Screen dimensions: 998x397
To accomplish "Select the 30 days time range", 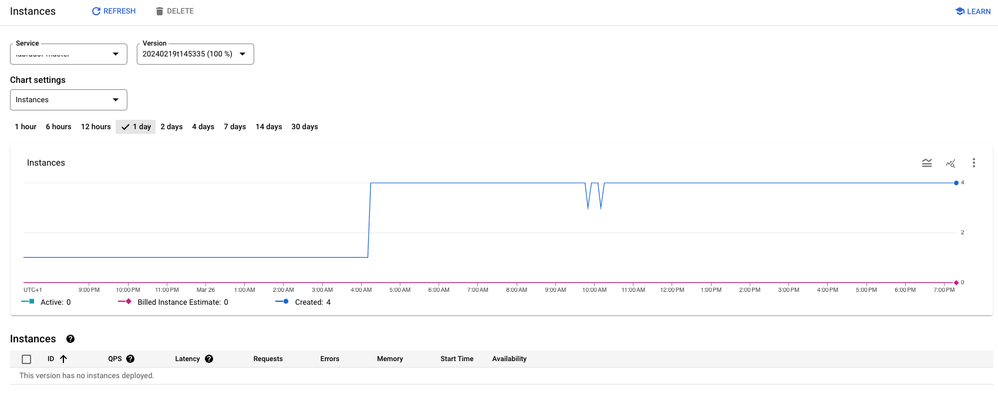I will pos(304,127).
